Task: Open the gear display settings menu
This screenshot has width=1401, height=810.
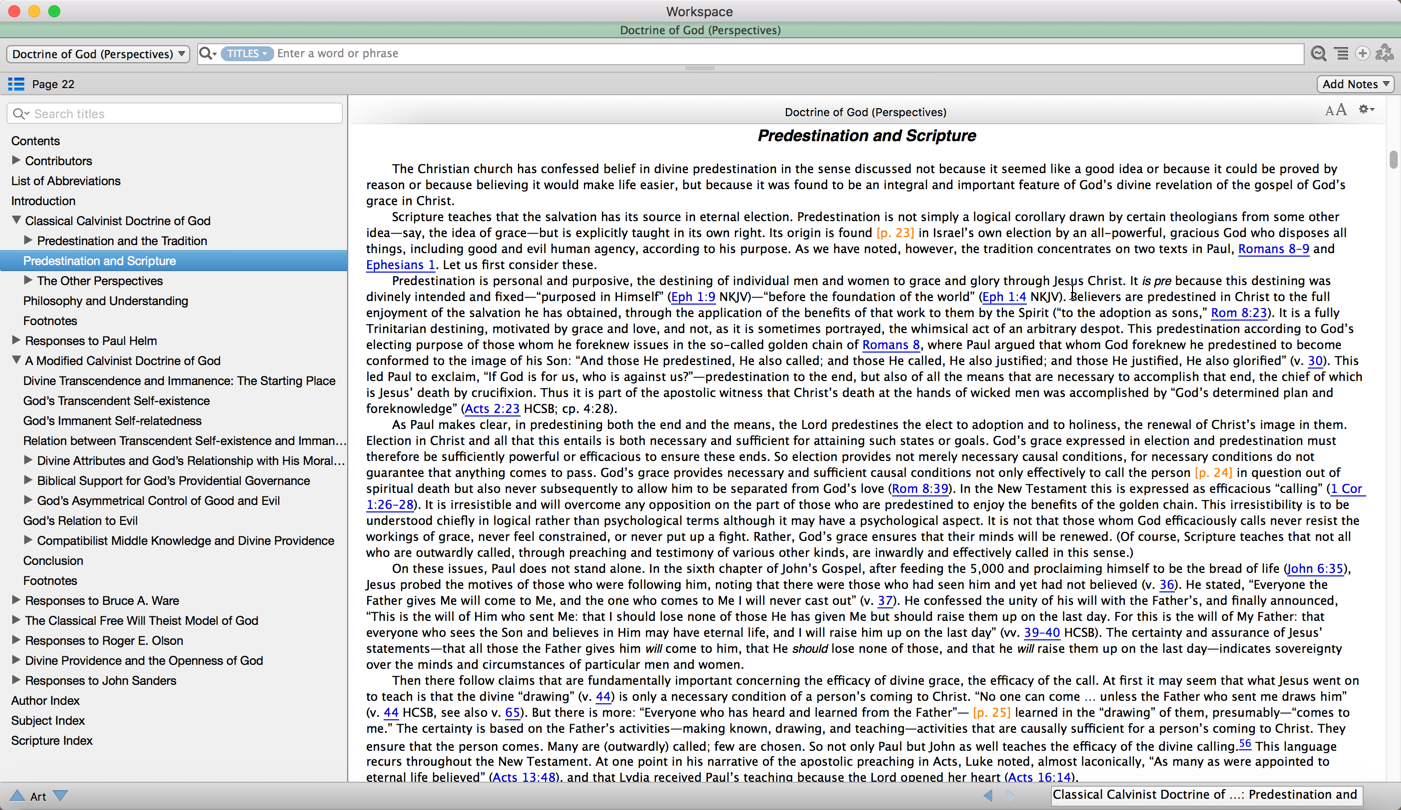Action: tap(1366, 110)
